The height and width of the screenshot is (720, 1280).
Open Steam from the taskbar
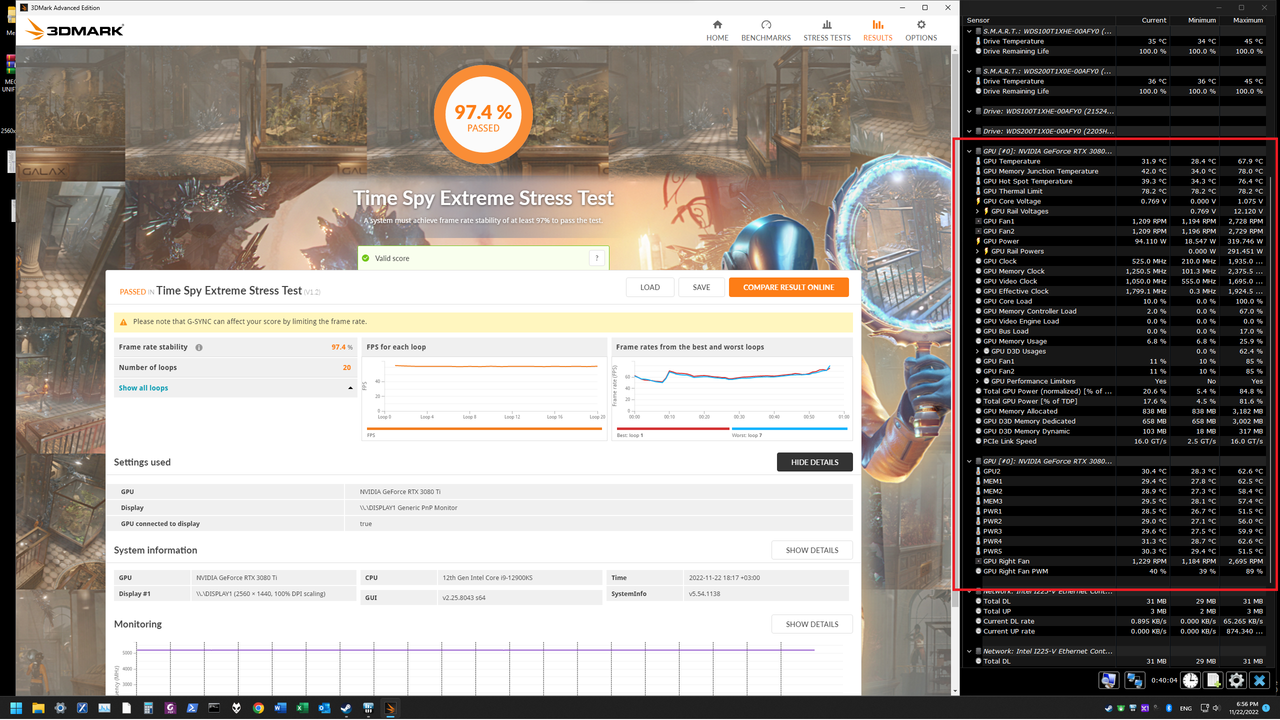point(346,708)
